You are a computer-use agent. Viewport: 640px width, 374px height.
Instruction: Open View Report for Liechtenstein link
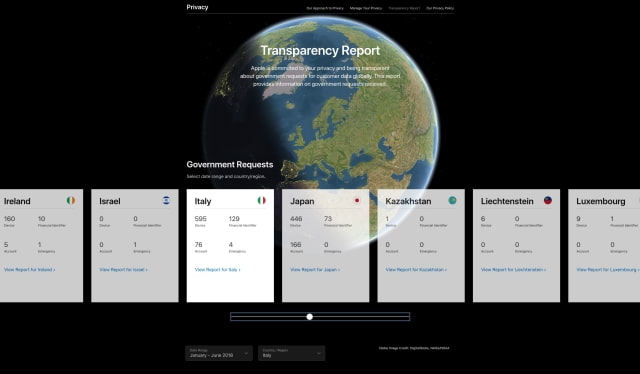coord(513,269)
